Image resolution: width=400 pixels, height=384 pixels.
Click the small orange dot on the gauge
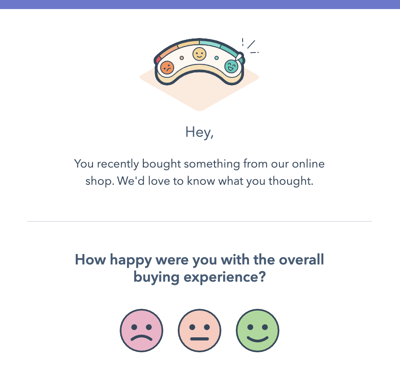tap(182, 58)
